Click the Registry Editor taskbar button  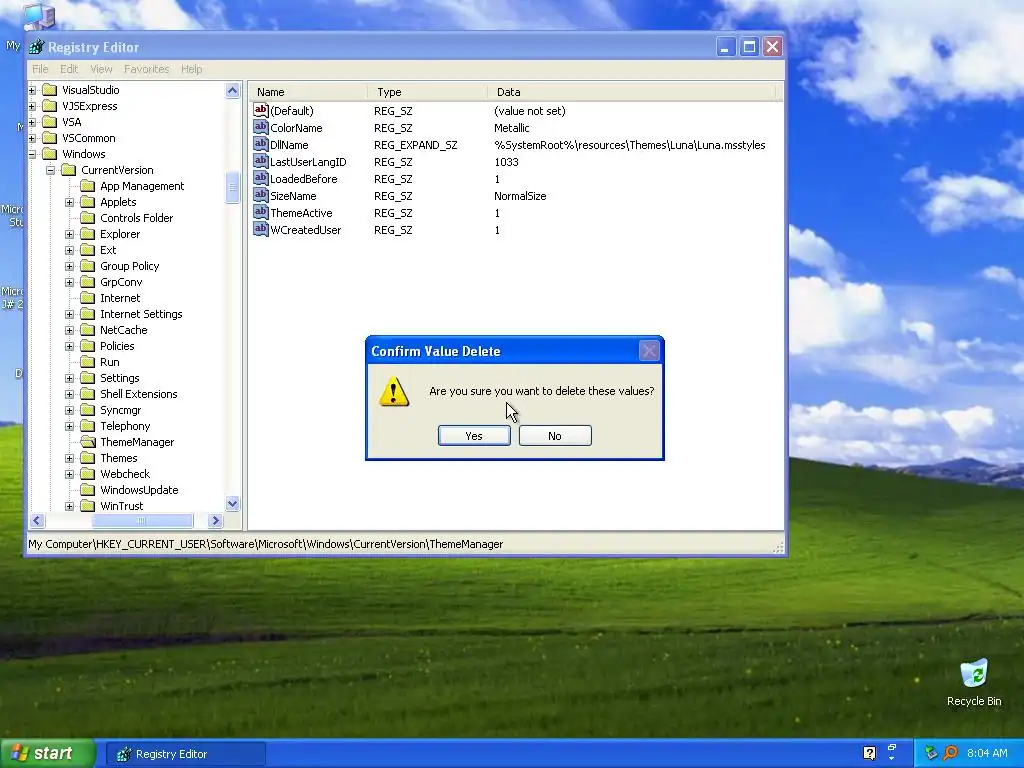click(186, 754)
